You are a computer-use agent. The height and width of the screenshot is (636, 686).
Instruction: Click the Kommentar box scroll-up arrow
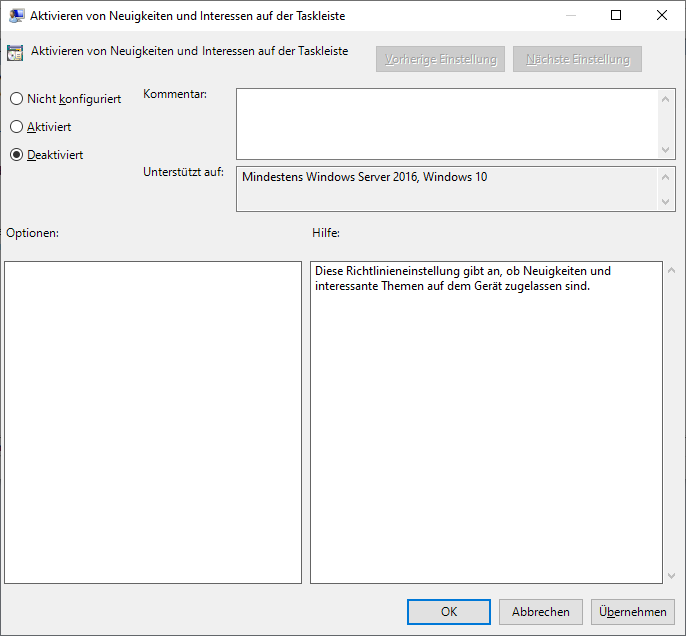click(667, 98)
